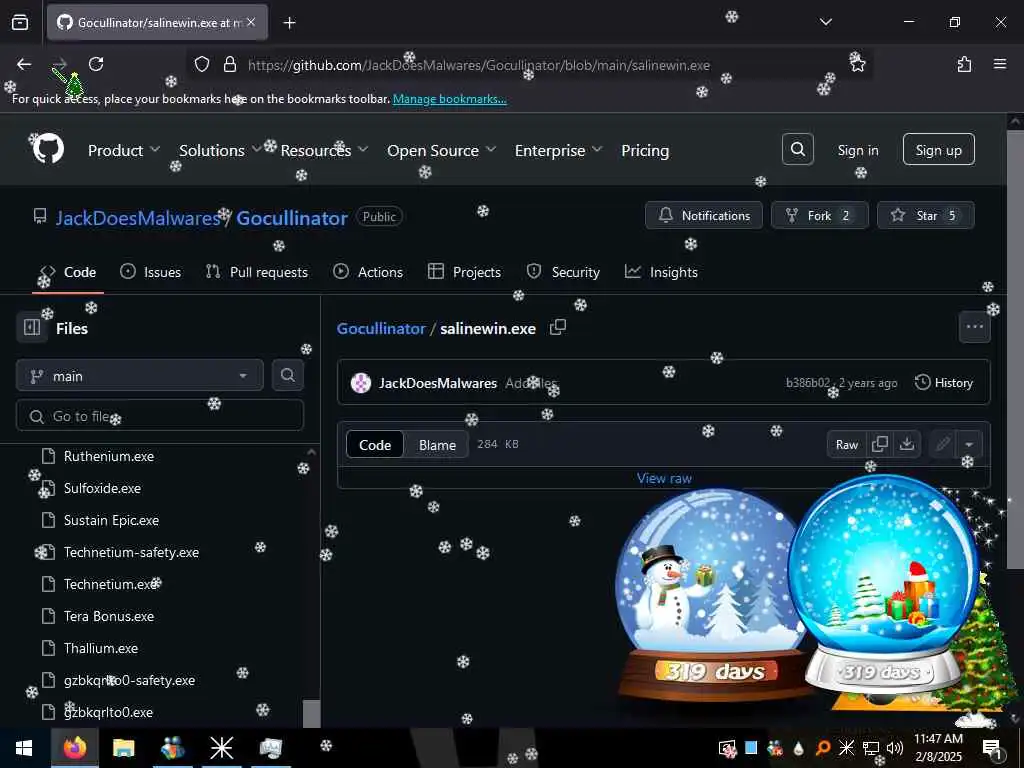Open the Pull requests tab
The height and width of the screenshot is (768, 1024).
[257, 272]
